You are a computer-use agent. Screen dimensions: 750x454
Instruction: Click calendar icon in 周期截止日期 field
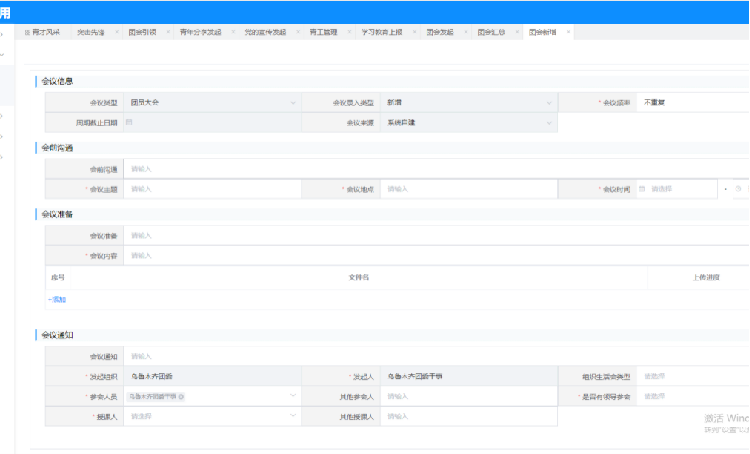(x=128, y=122)
